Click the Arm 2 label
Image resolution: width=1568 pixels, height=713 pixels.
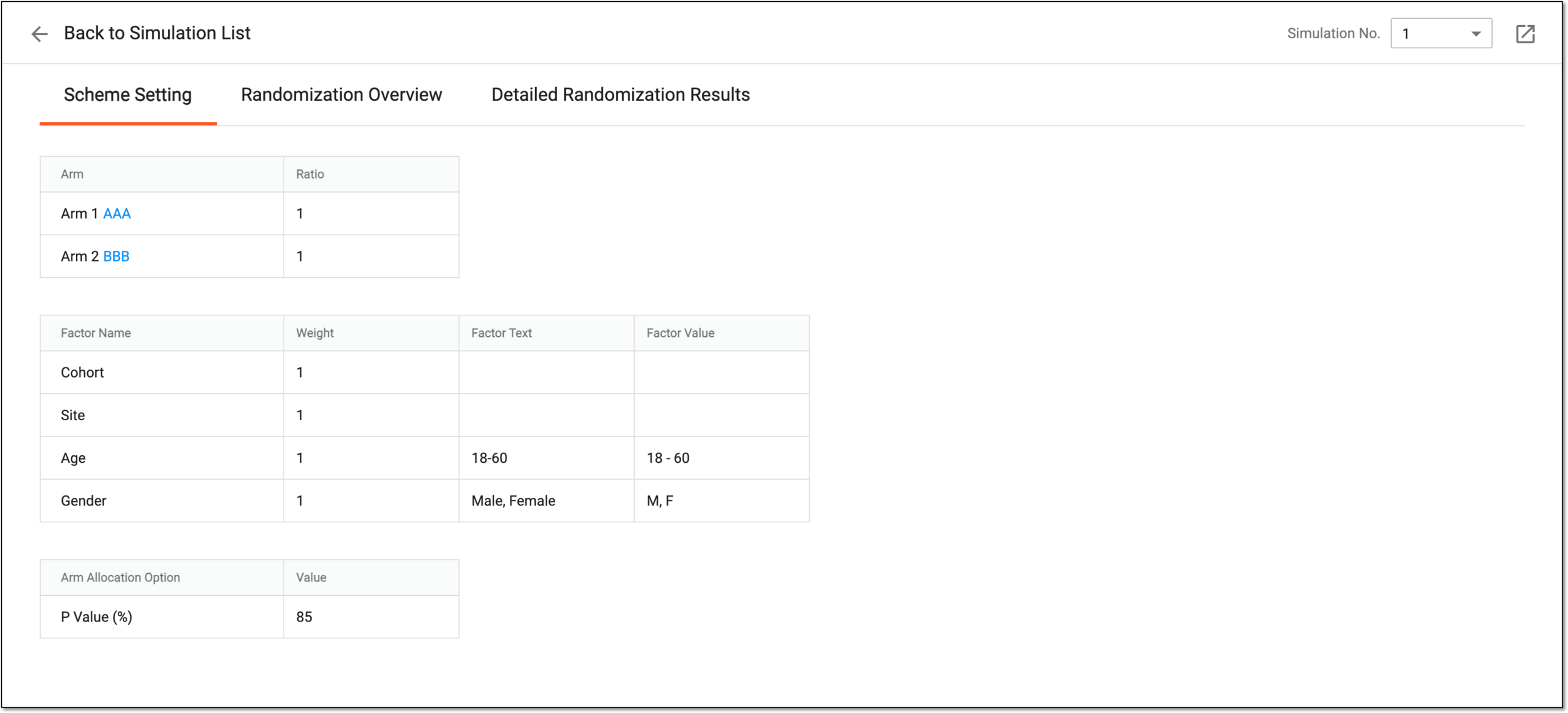click(80, 256)
